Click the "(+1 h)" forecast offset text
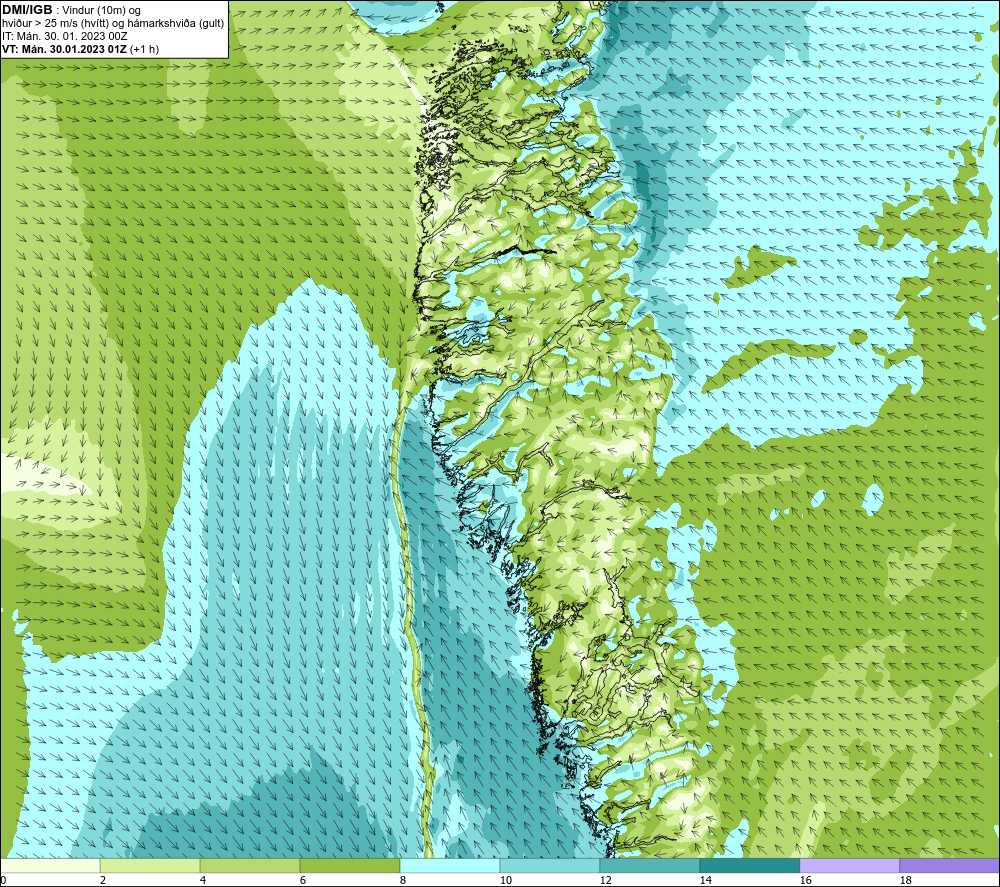 point(144,49)
